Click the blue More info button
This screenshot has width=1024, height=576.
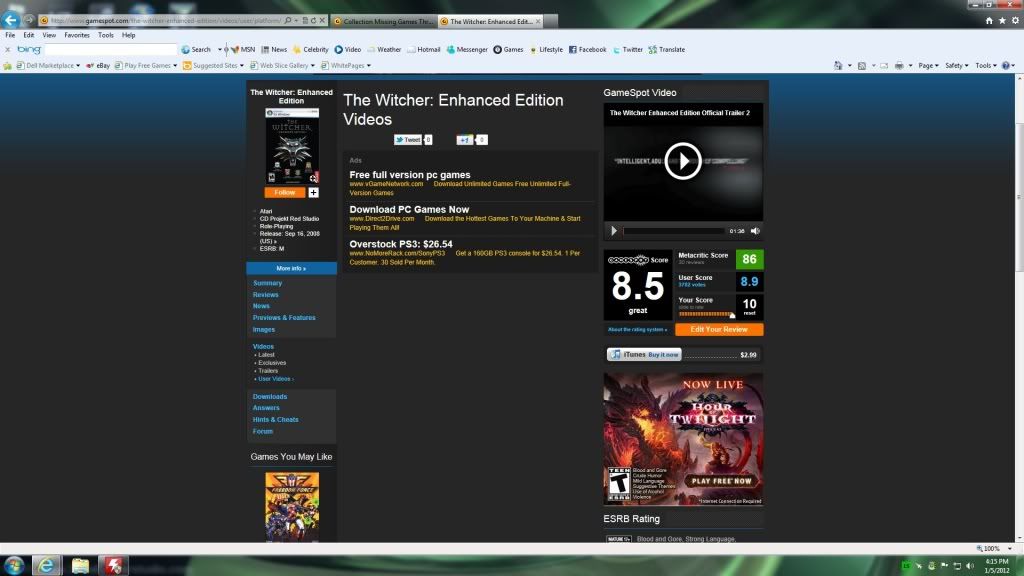[291, 268]
